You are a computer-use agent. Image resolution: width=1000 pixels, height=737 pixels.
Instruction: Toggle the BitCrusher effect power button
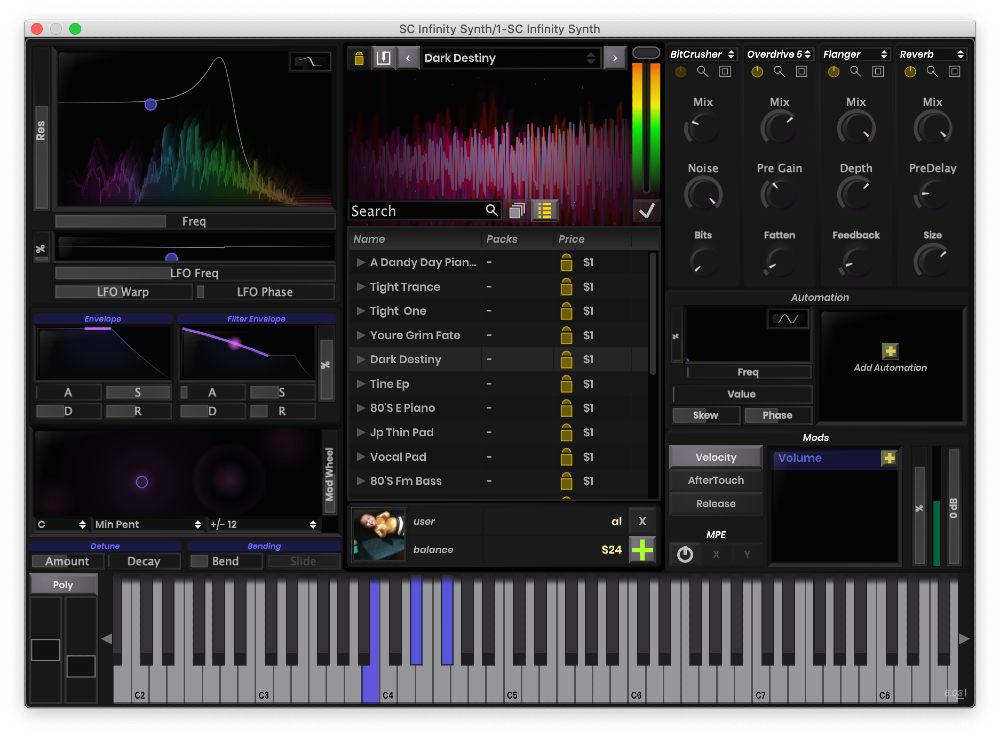pyautogui.click(x=681, y=72)
